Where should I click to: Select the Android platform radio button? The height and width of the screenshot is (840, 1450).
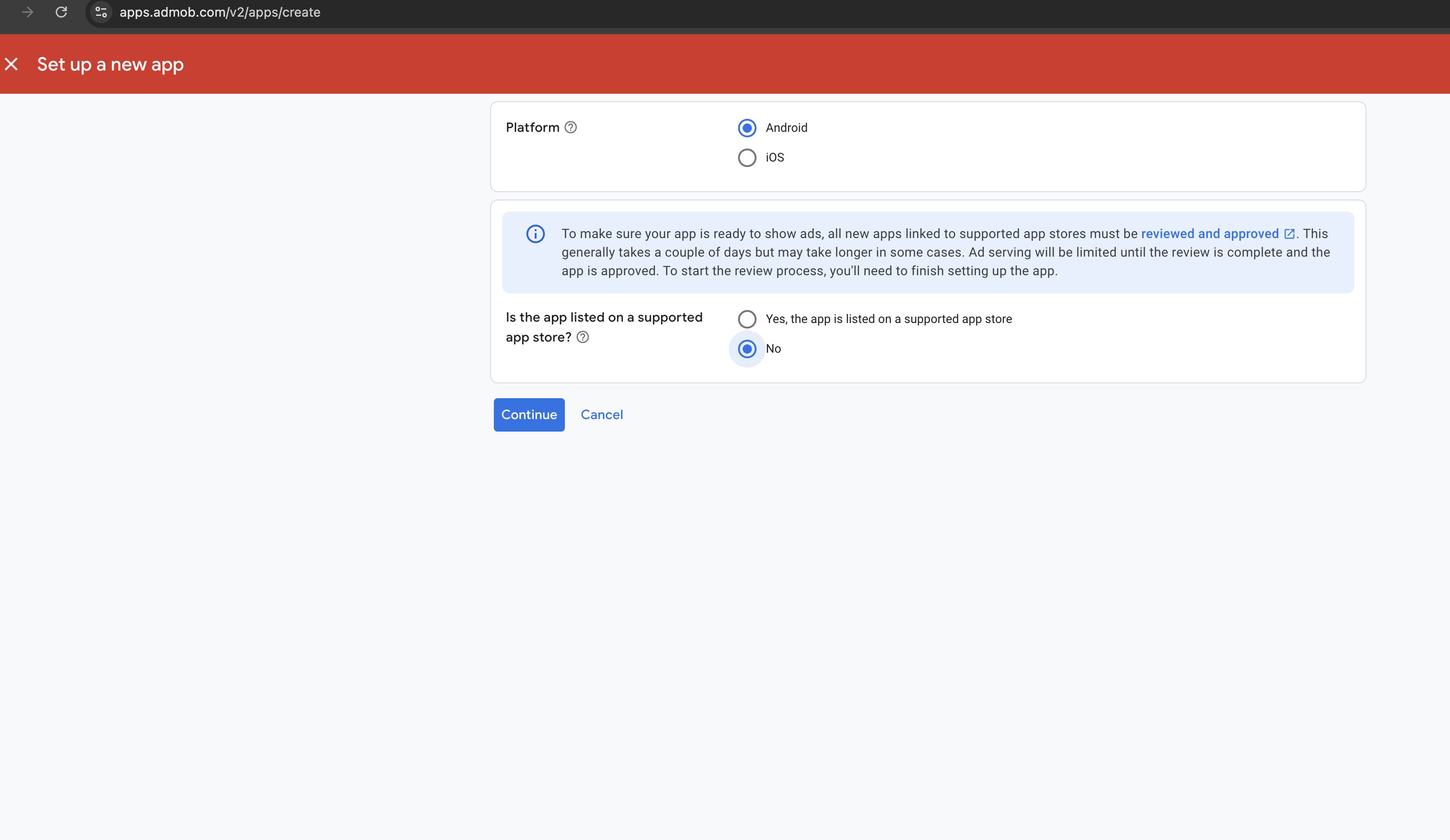point(747,128)
